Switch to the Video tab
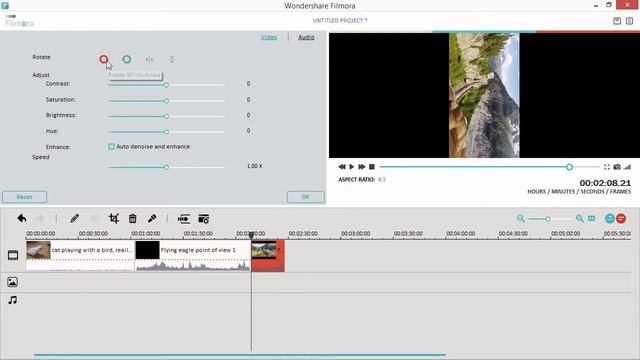640x360 pixels. (x=269, y=37)
